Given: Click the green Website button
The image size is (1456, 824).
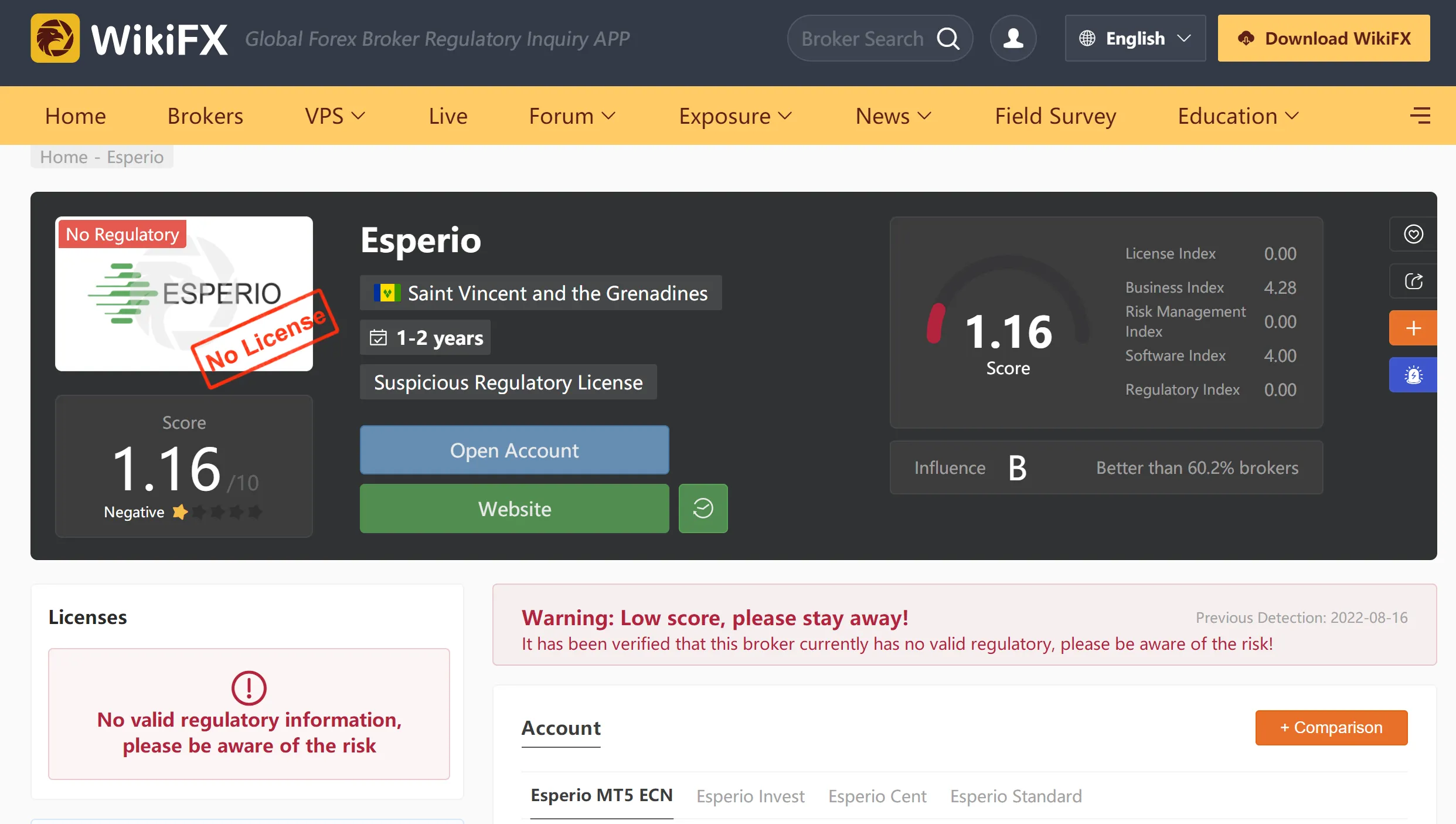Looking at the screenshot, I should coord(514,508).
